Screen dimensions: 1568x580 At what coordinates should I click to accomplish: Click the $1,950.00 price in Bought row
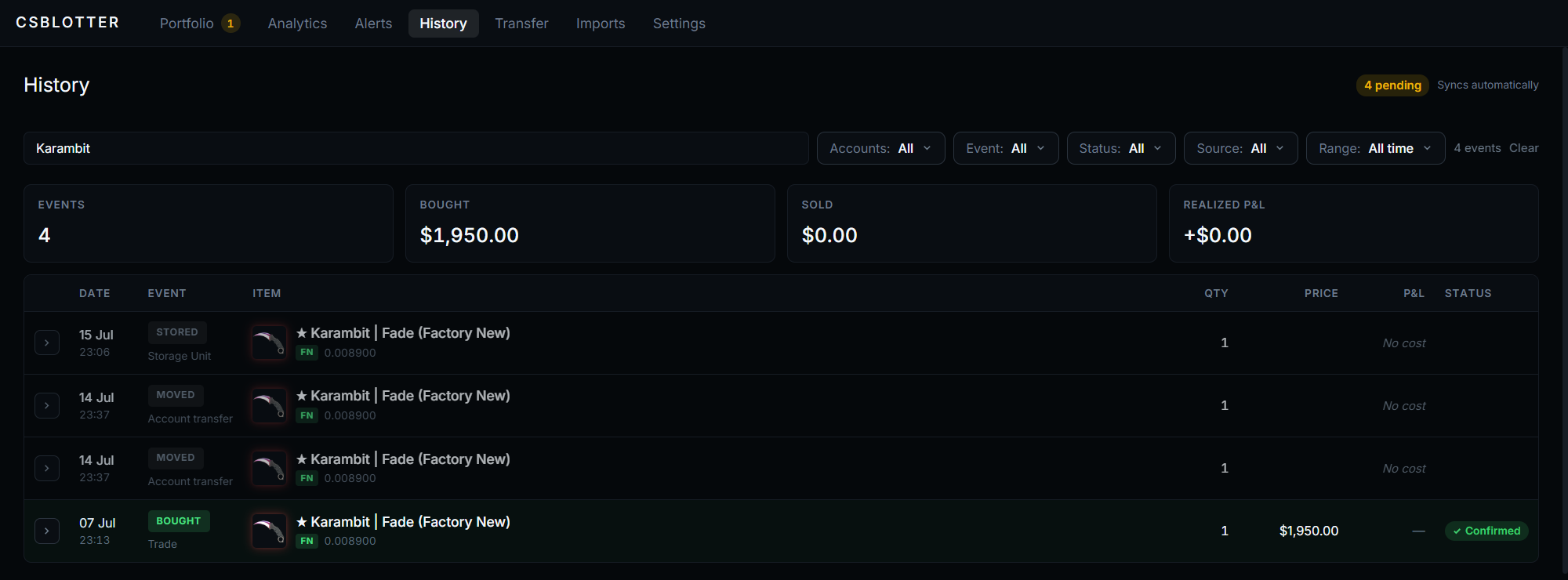[1308, 531]
